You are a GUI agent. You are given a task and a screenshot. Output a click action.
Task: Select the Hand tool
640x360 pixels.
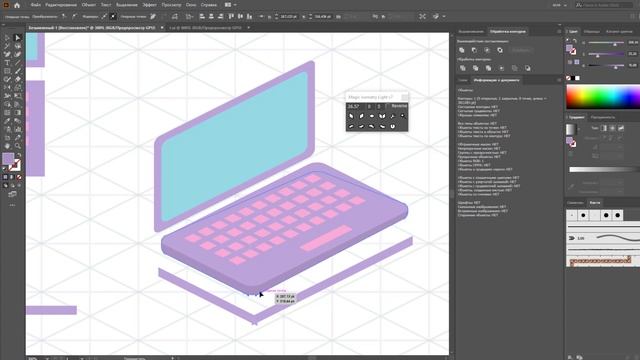(x=7, y=146)
